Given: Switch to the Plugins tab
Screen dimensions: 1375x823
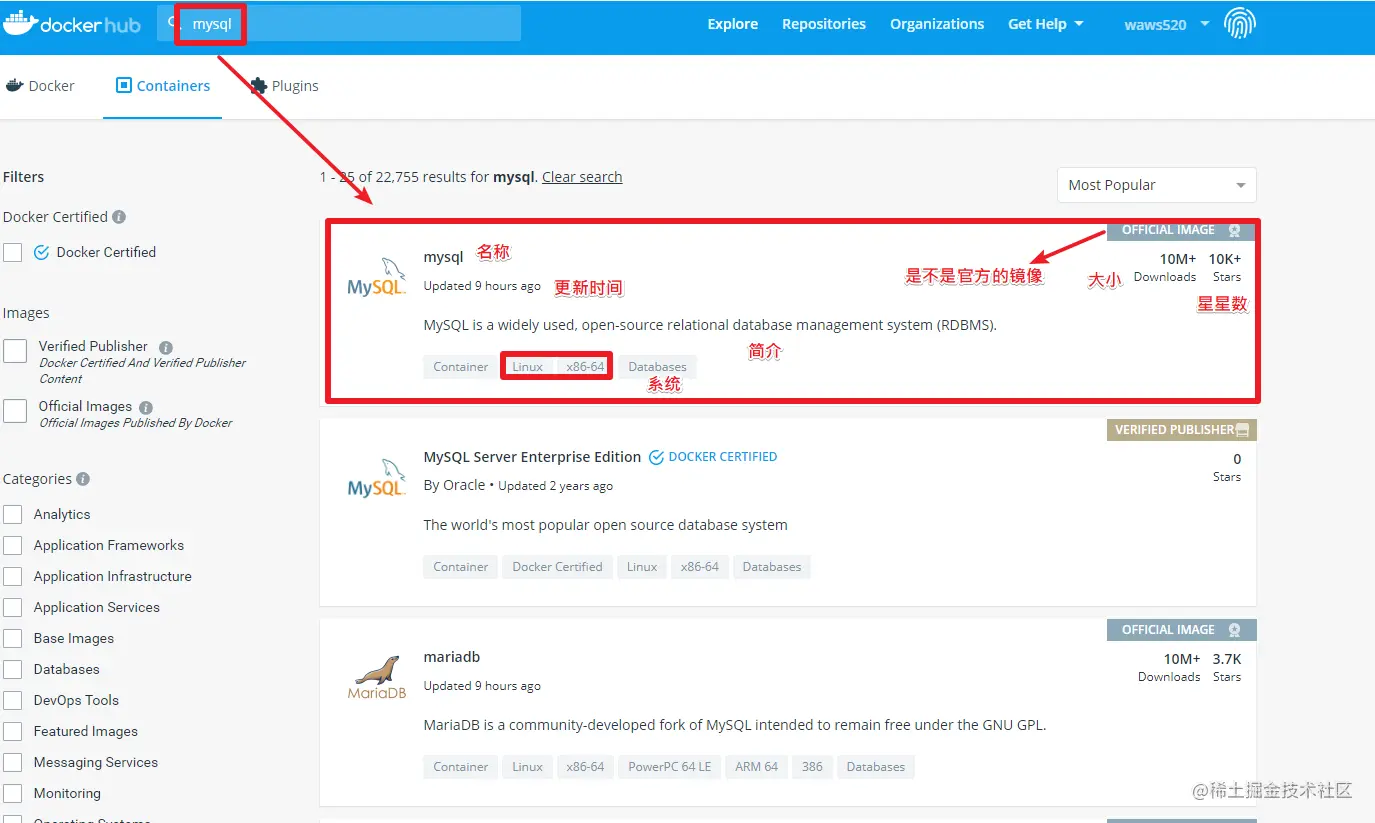Looking at the screenshot, I should (284, 86).
